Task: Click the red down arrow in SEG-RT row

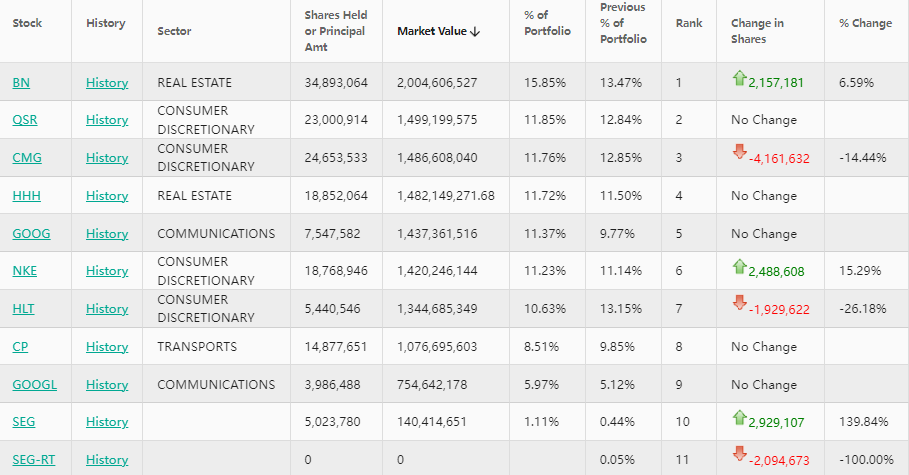Action: point(739,454)
